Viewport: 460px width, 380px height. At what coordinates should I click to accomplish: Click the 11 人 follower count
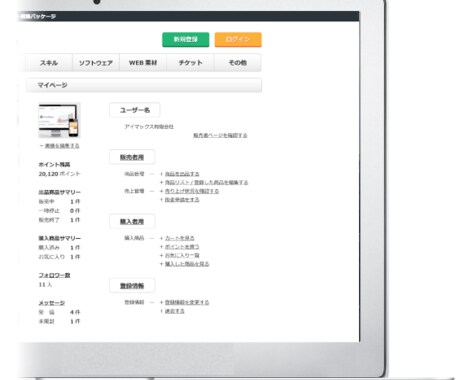(x=45, y=285)
